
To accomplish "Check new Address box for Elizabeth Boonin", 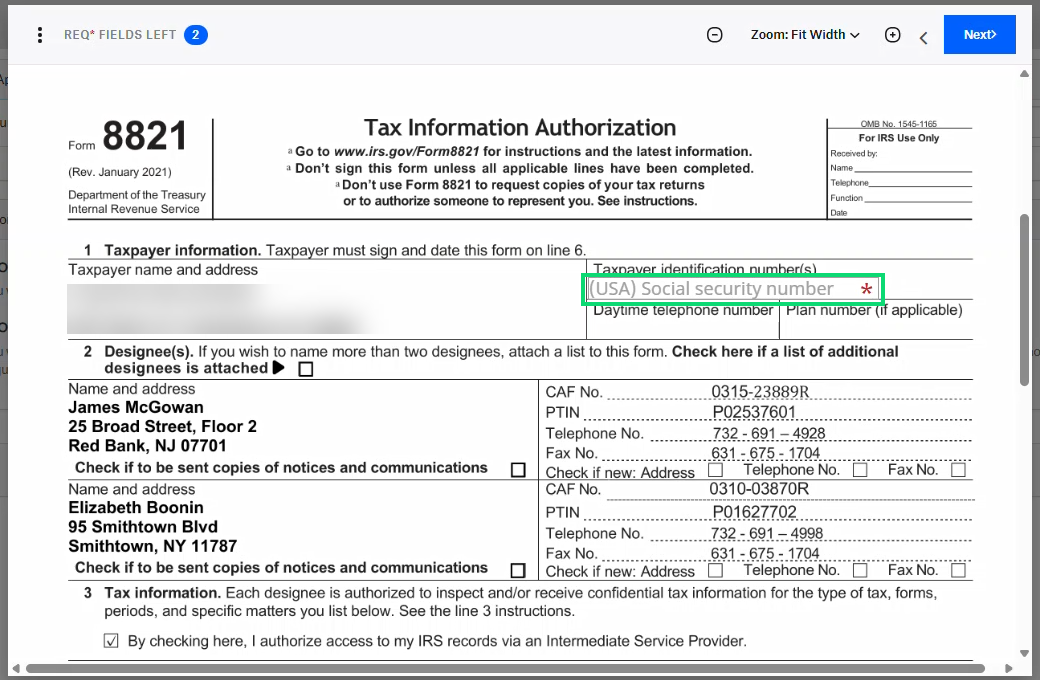I will point(716,569).
